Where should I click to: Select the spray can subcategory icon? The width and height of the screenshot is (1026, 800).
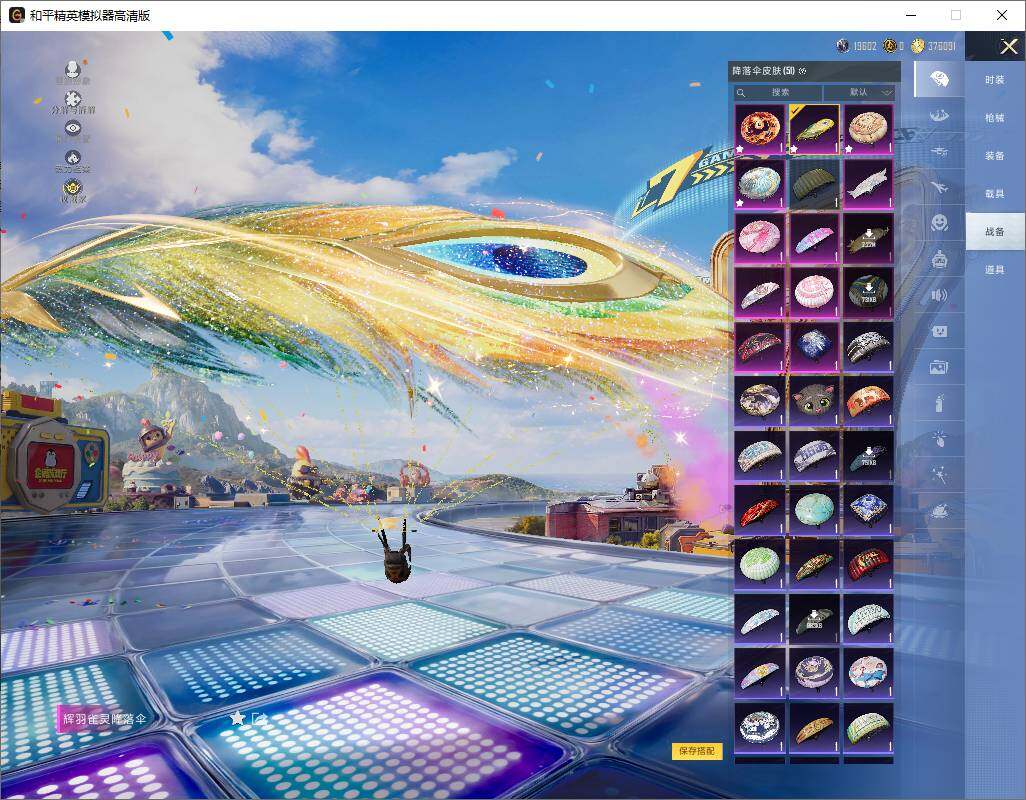coord(939,404)
